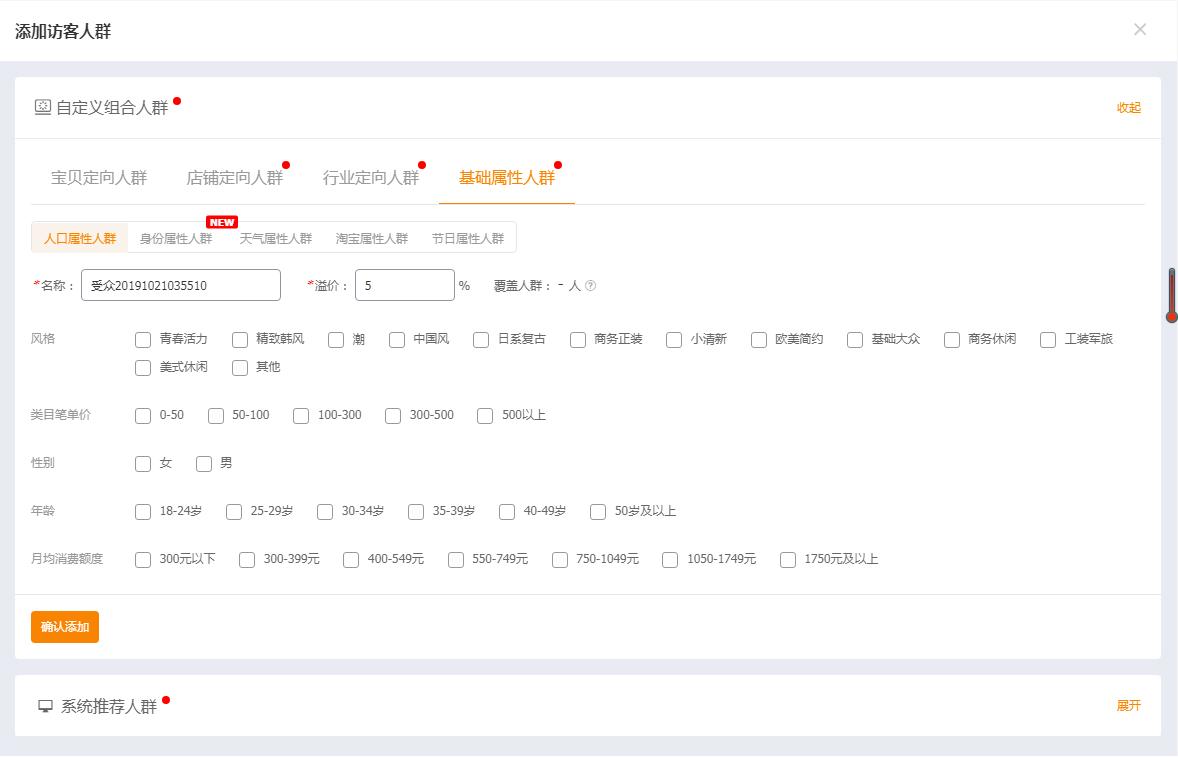The width and height of the screenshot is (1178, 757).
Task: Click the monitor icon next to 系统推荐人群
Action: [x=44, y=705]
